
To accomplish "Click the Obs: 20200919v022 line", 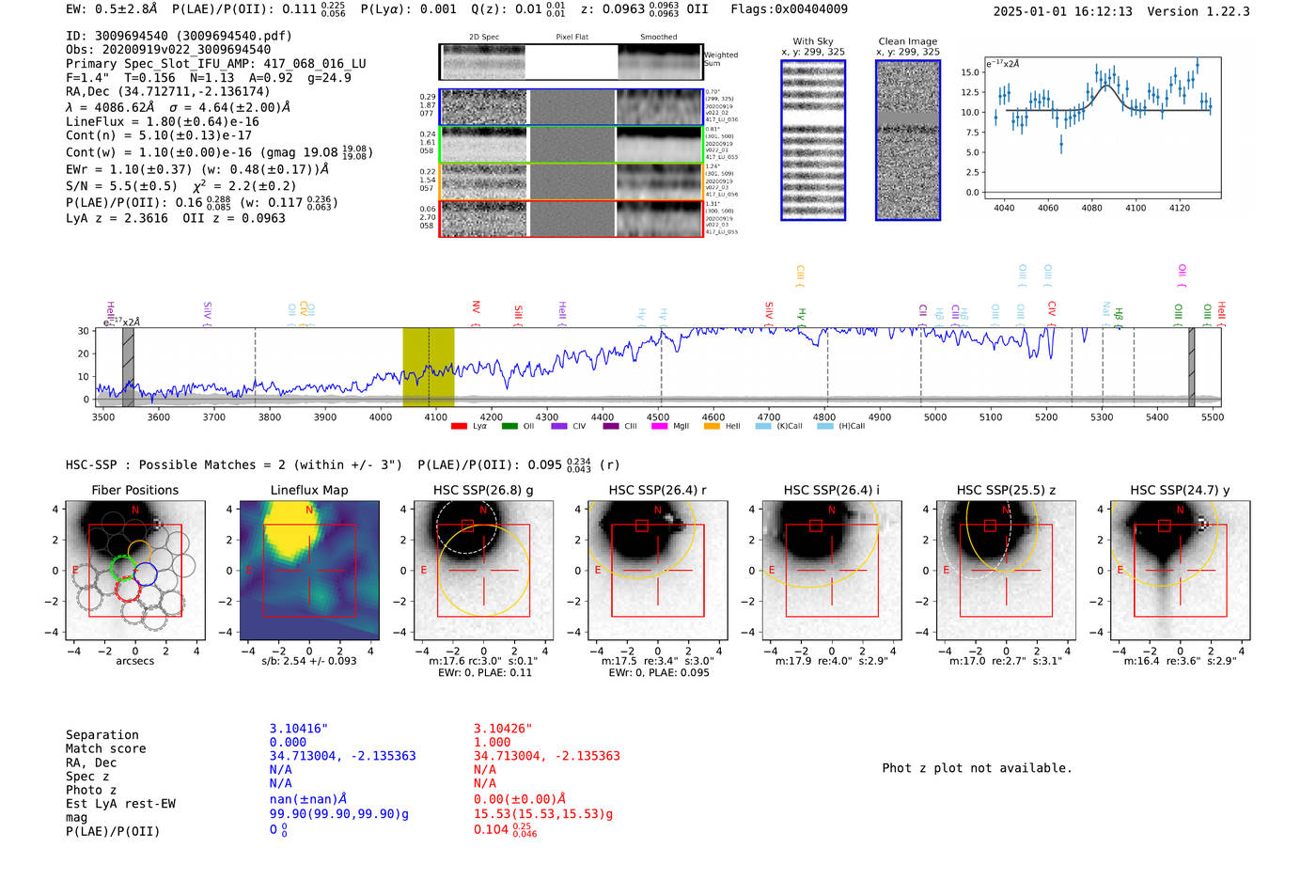I will pos(168,50).
